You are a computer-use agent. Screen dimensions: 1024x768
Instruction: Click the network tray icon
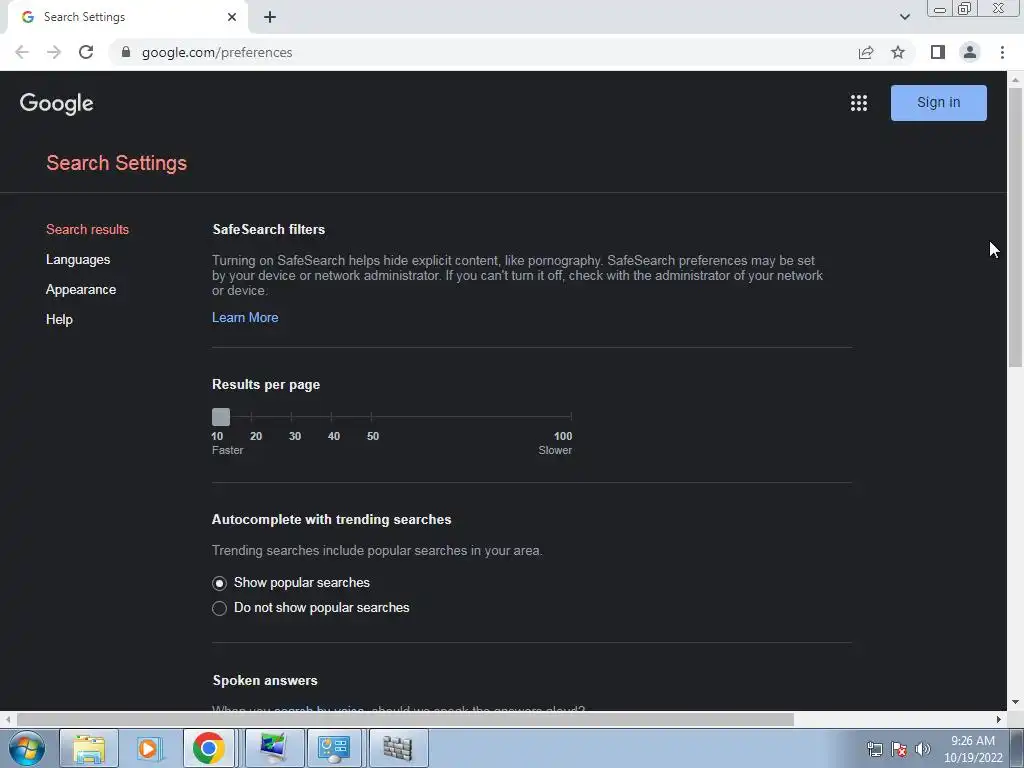coord(874,749)
